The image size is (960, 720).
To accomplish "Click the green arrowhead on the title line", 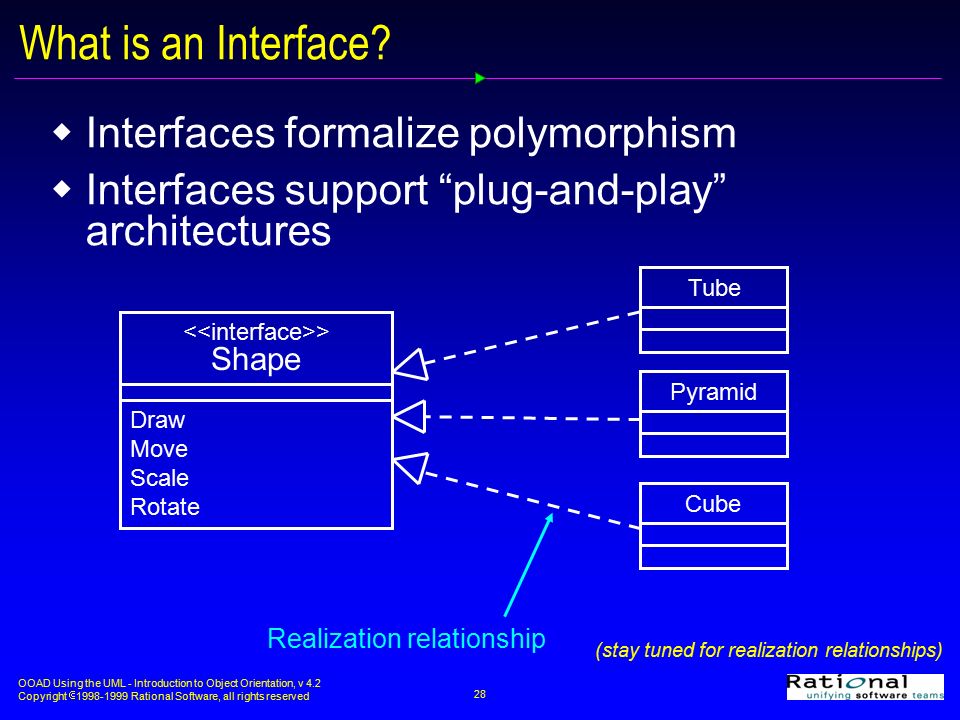I will 480,78.
